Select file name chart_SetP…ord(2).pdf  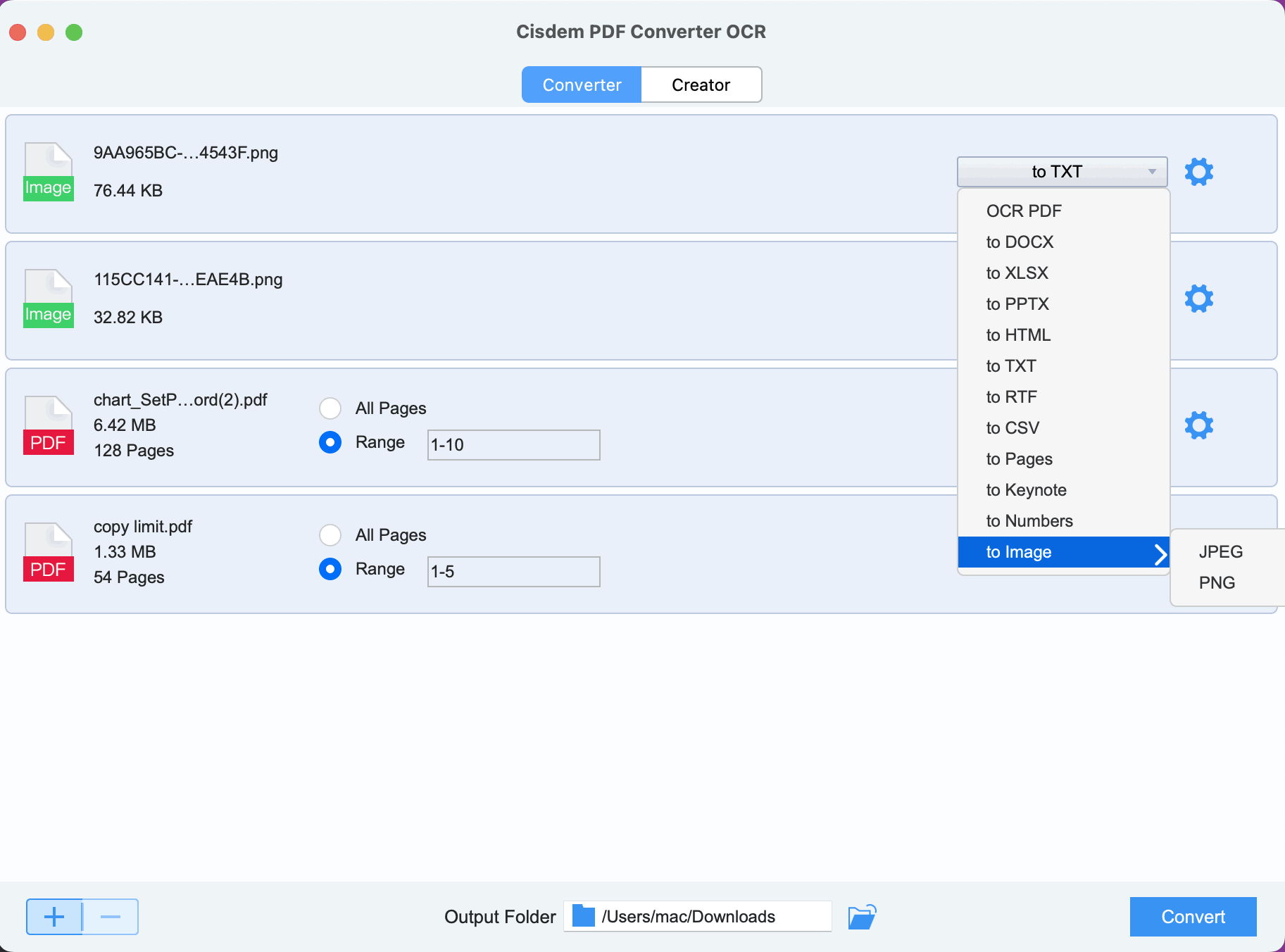180,400
